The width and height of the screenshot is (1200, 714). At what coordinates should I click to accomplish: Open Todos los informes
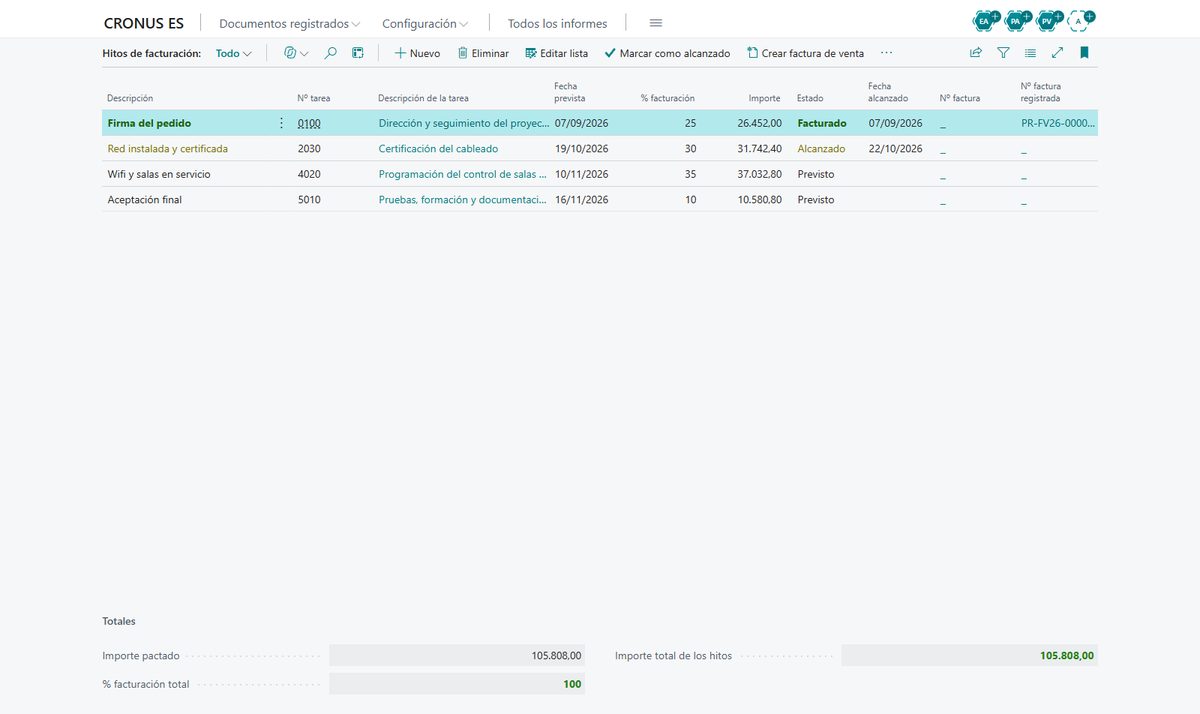tap(557, 23)
